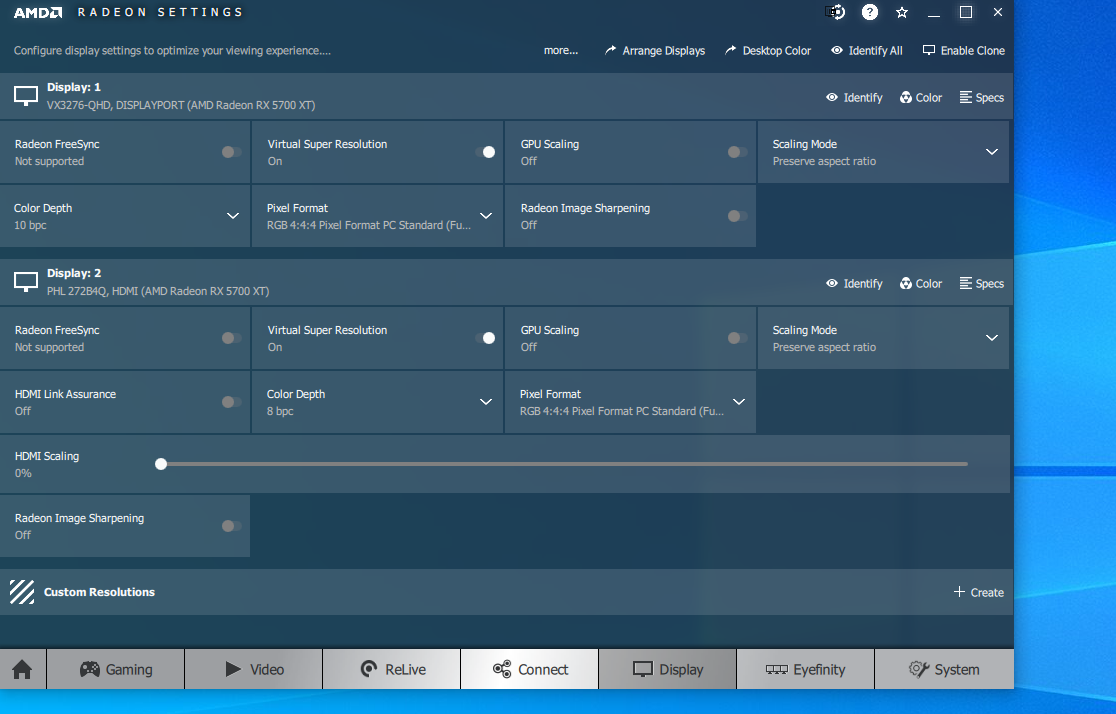
Task: Click the AMD logo in the title bar
Action: [38, 12]
